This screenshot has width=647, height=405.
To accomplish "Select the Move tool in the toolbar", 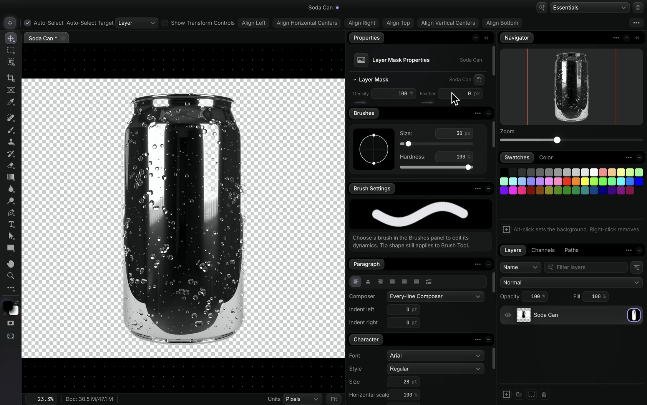I will point(11,38).
